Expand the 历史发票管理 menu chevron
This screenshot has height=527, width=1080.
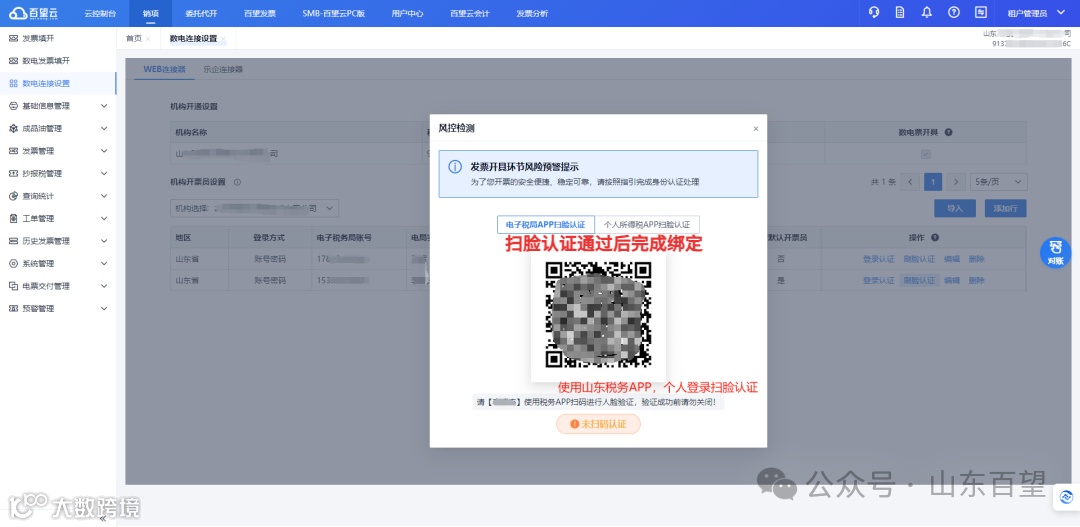[104, 241]
